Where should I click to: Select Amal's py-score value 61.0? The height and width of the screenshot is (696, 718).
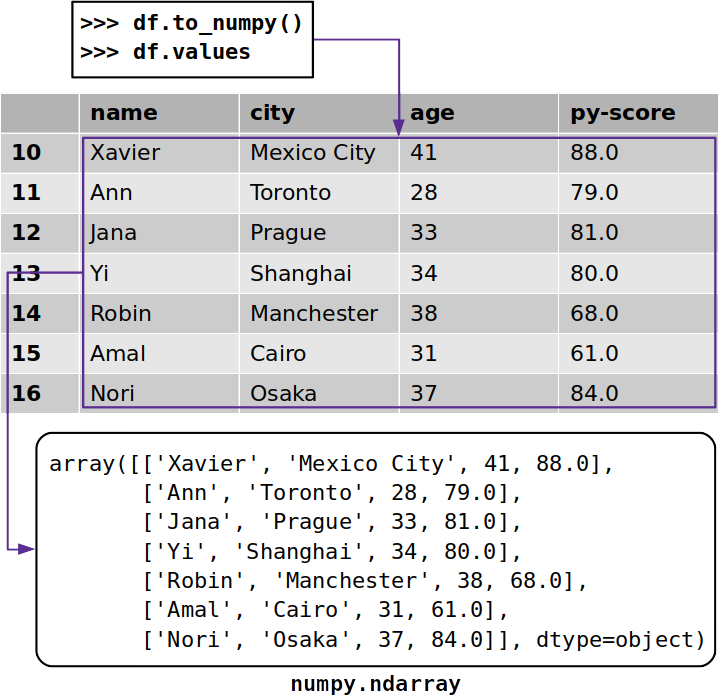pos(594,353)
